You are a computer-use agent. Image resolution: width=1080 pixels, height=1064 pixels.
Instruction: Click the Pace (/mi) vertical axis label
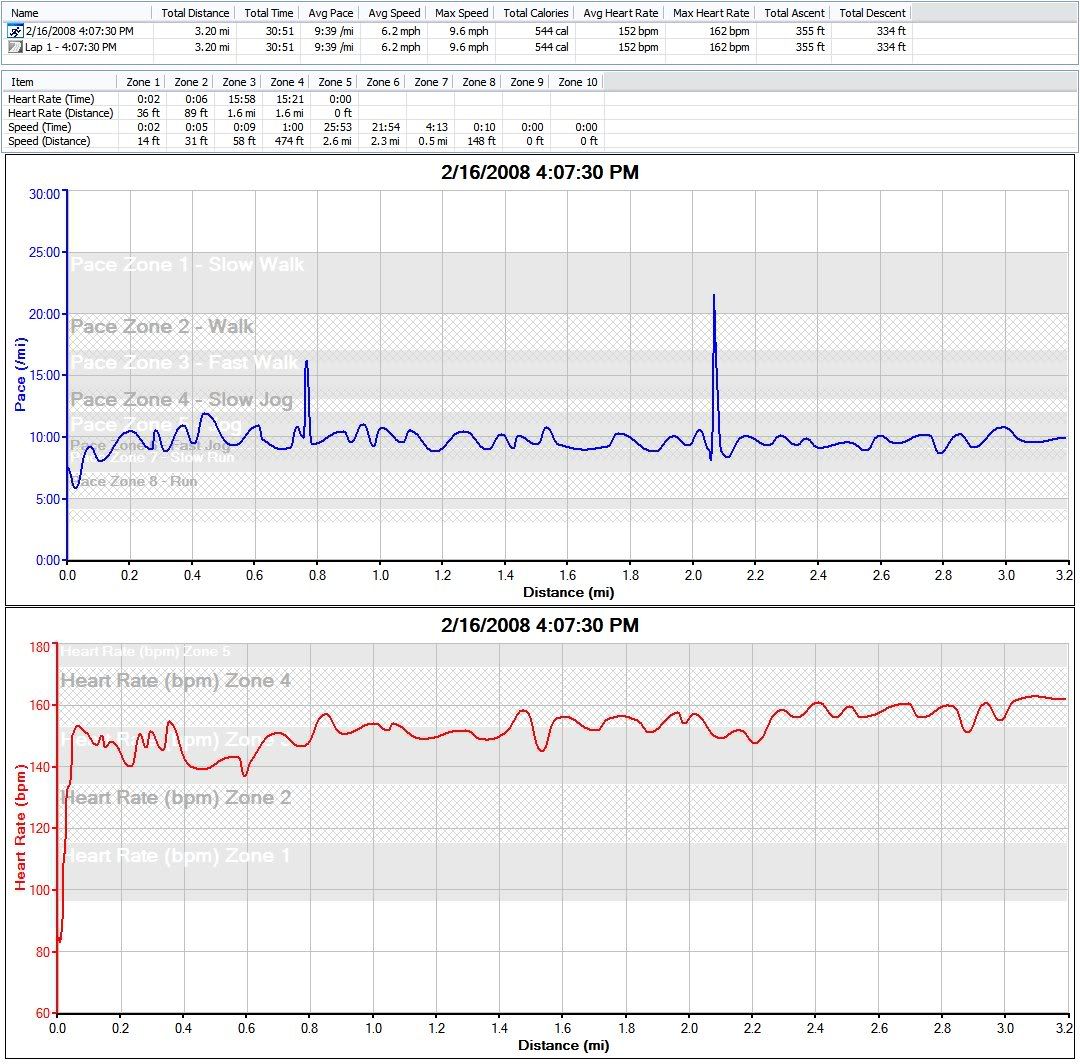pyautogui.click(x=19, y=376)
